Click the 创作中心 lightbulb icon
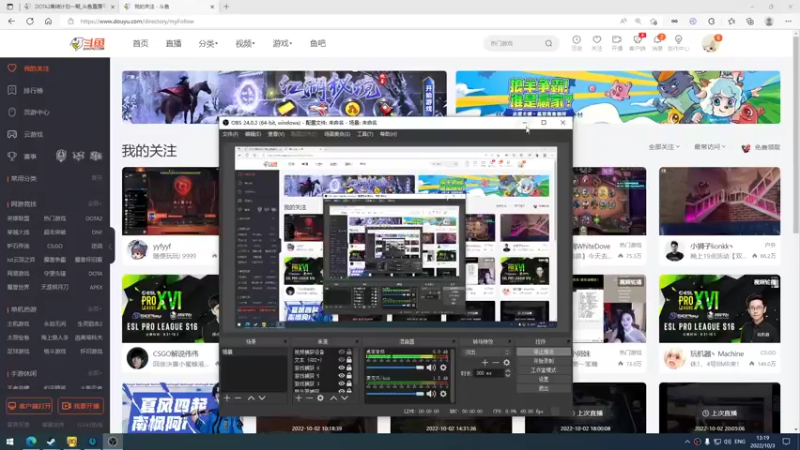Viewport: 800px width, 450px height. pyautogui.click(x=678, y=43)
